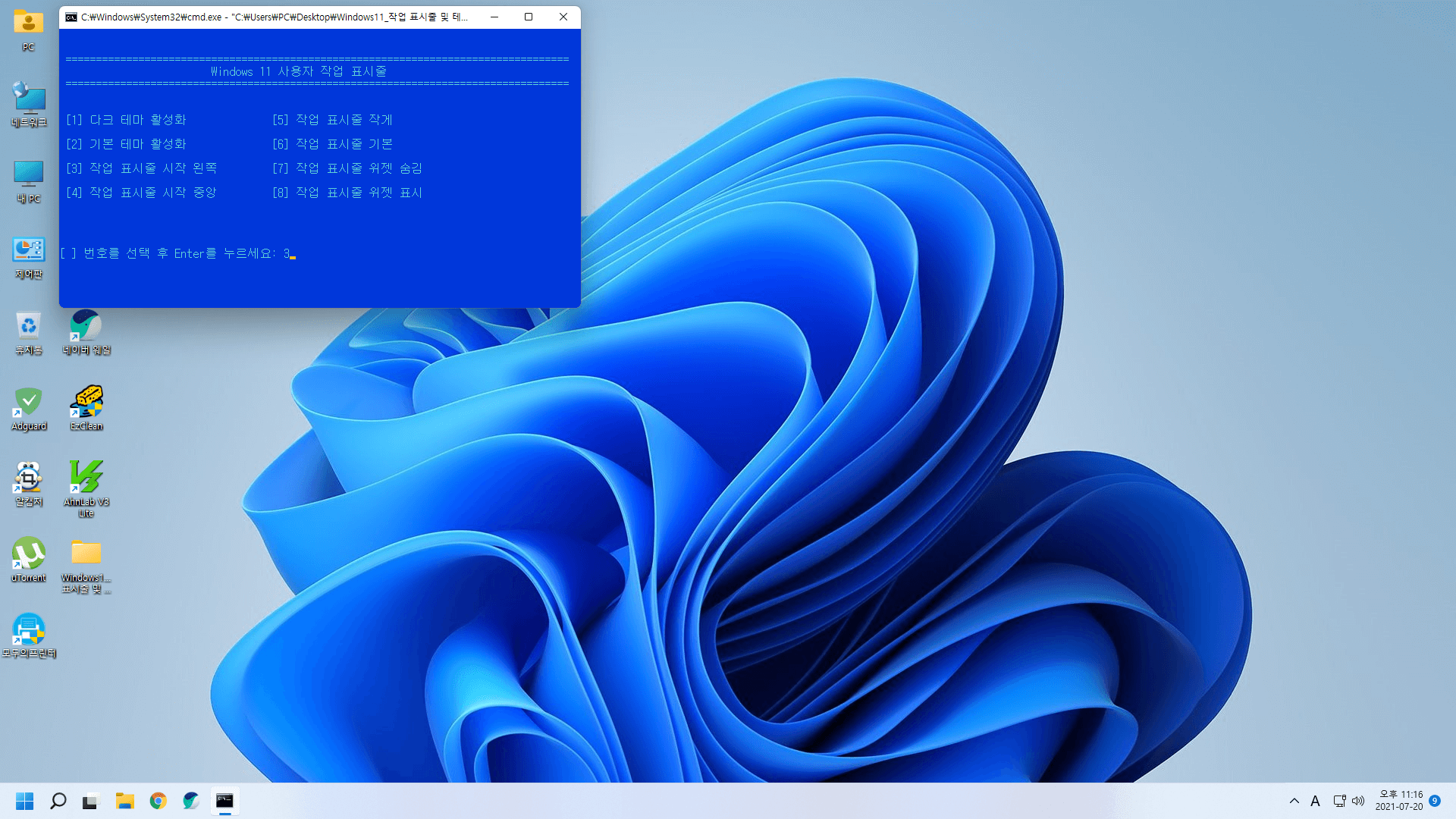Minimize the cmd window

[494, 17]
